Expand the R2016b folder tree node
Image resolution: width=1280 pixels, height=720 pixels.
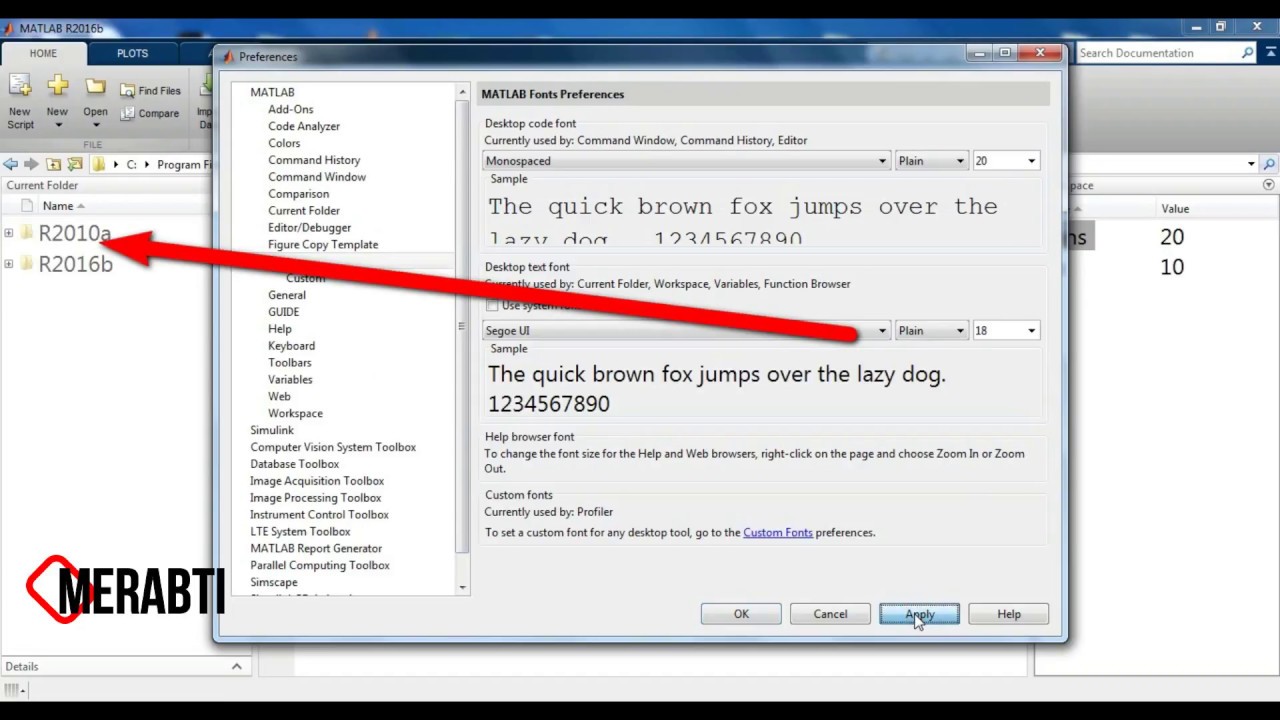tap(9, 264)
